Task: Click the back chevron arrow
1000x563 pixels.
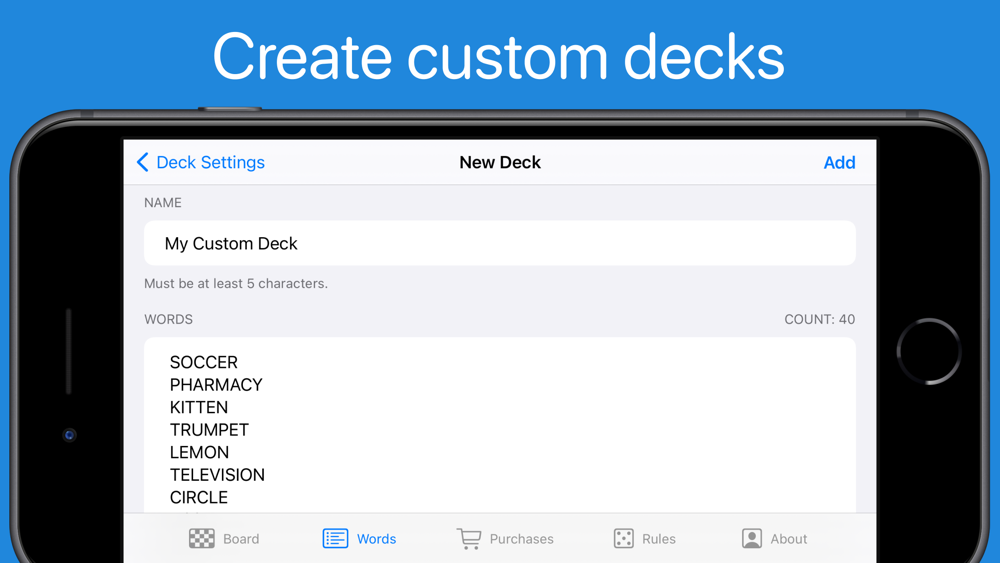Action: (x=143, y=162)
